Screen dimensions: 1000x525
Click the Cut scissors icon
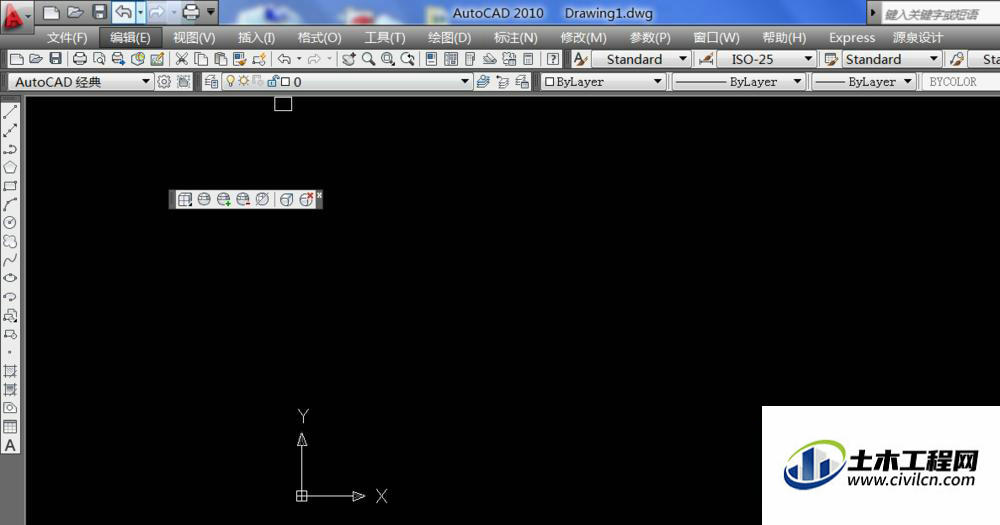(182, 59)
